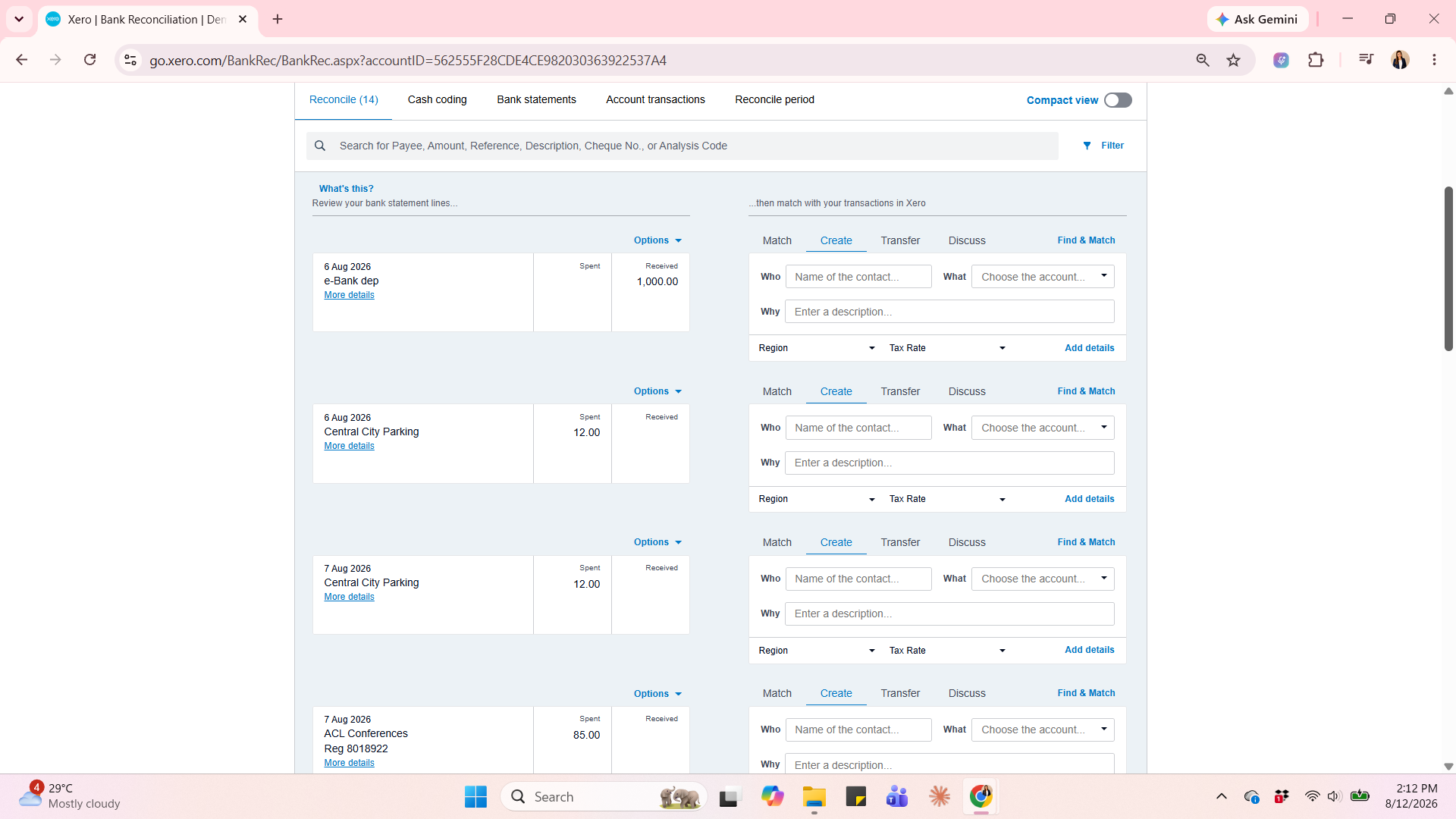Open the Bank statements tab
The width and height of the screenshot is (1456, 819).
[x=536, y=99]
